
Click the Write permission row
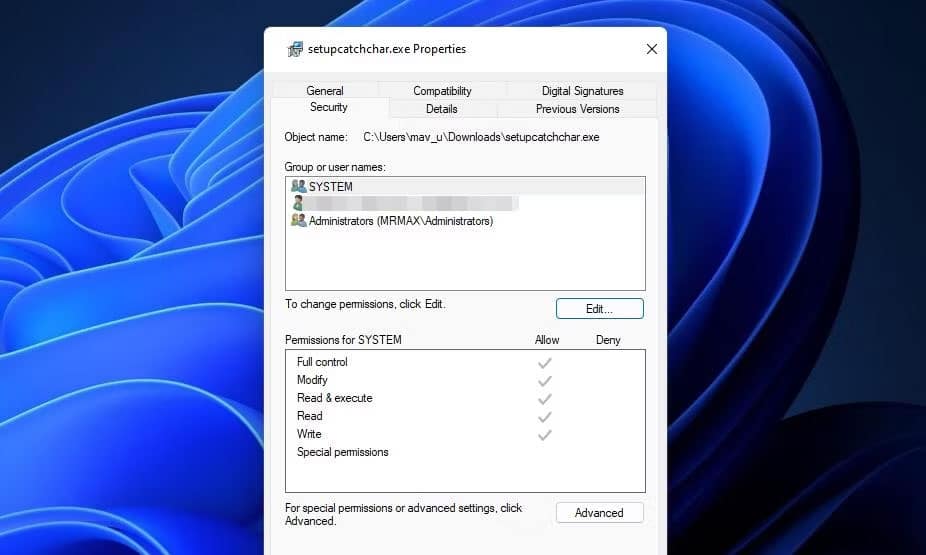coord(465,434)
